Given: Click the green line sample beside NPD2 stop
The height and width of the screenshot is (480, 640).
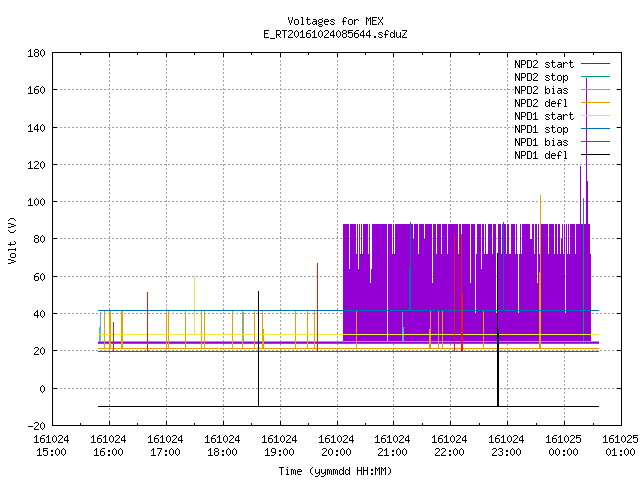Looking at the screenshot, I should click(x=595, y=77).
